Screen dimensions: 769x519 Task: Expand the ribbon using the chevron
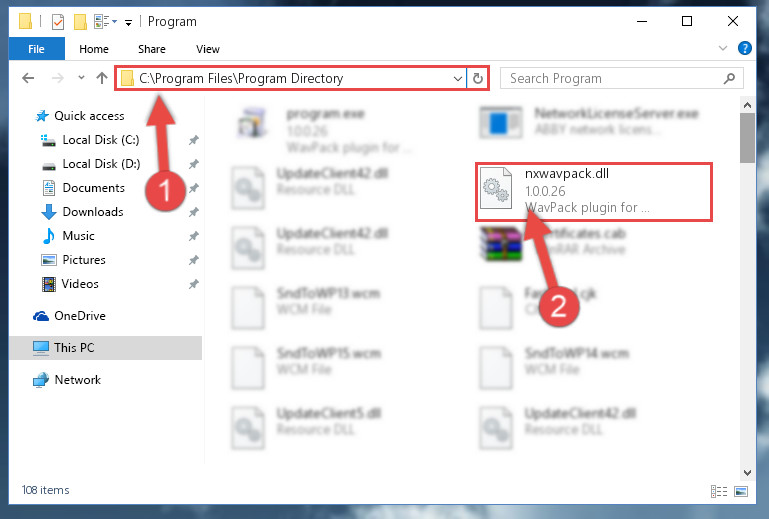pos(722,48)
